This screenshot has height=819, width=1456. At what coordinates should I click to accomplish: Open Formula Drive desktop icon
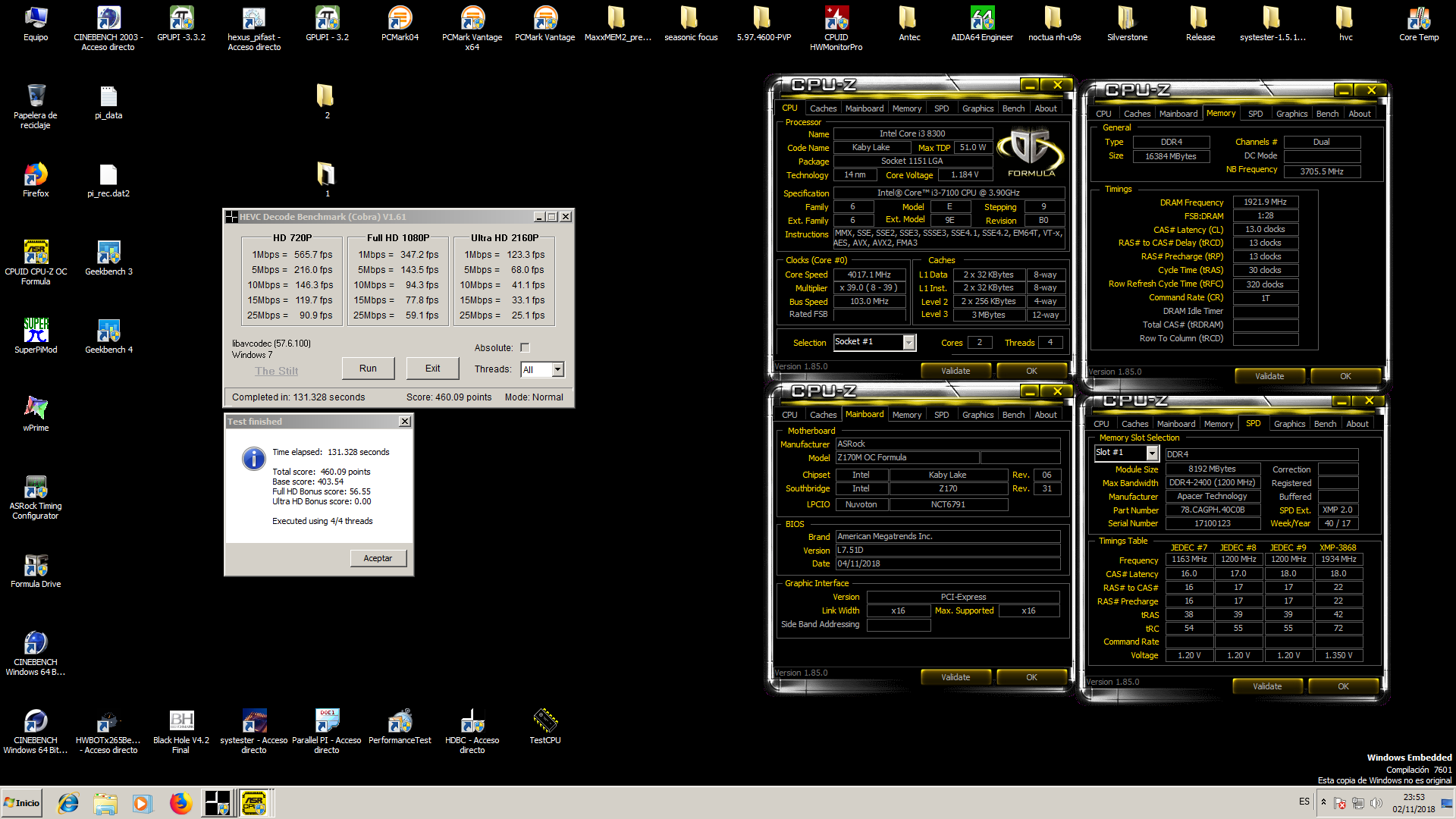pyautogui.click(x=36, y=570)
